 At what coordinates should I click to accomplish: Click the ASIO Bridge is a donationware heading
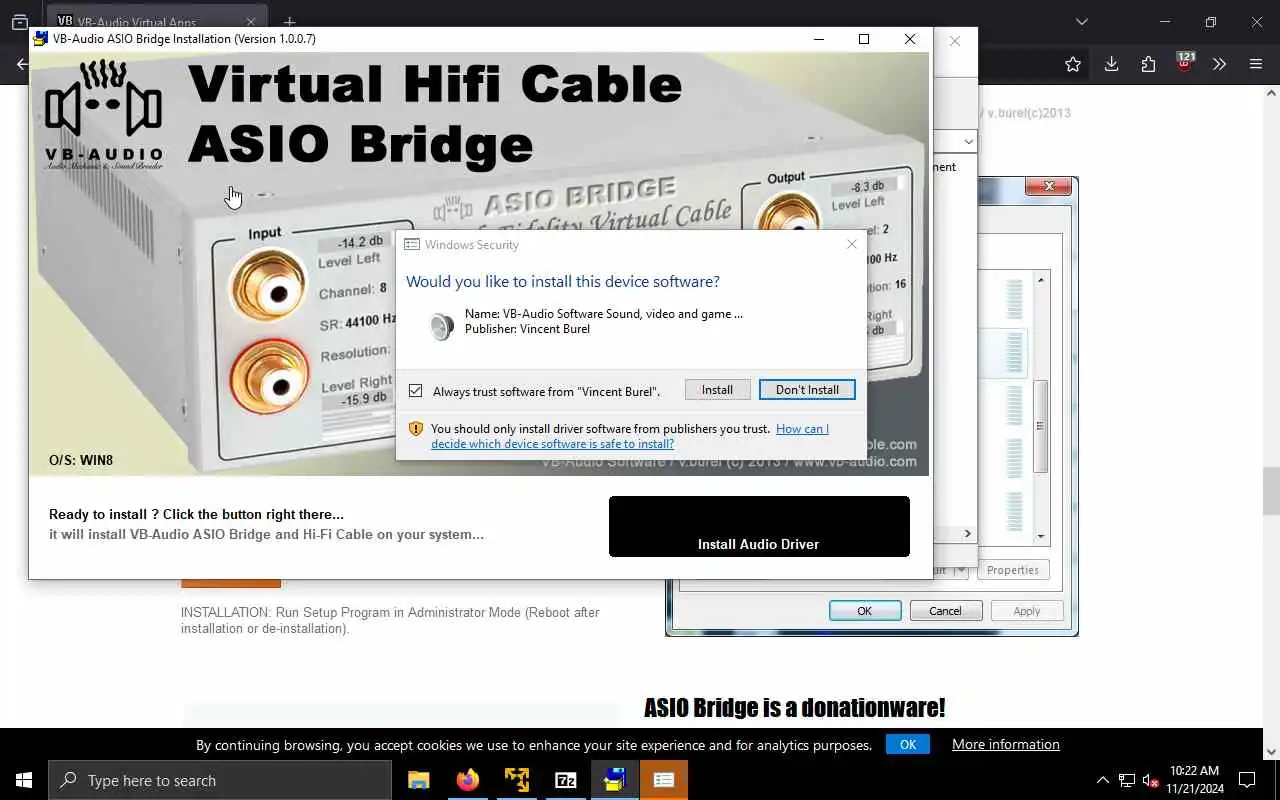click(x=794, y=708)
